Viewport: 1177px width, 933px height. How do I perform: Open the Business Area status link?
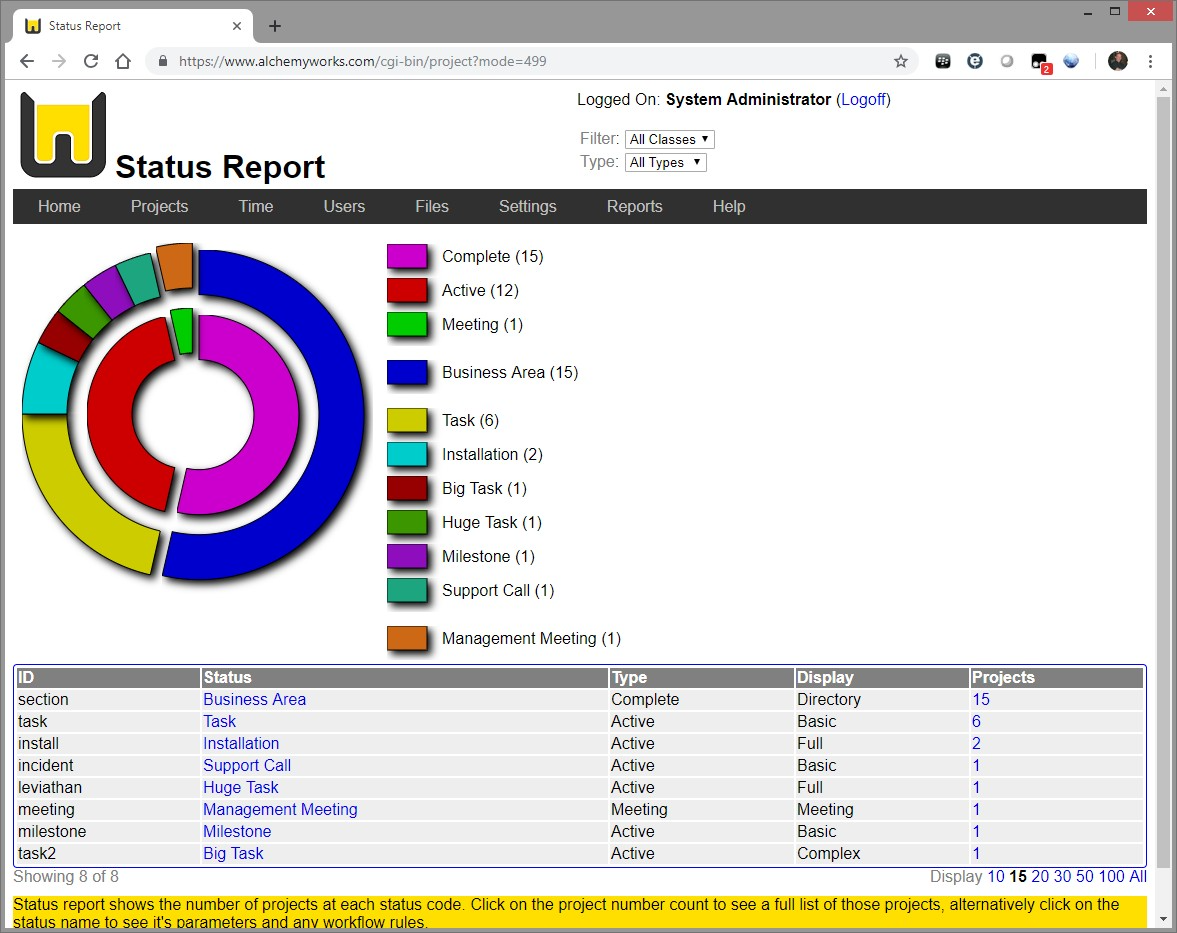click(x=254, y=700)
